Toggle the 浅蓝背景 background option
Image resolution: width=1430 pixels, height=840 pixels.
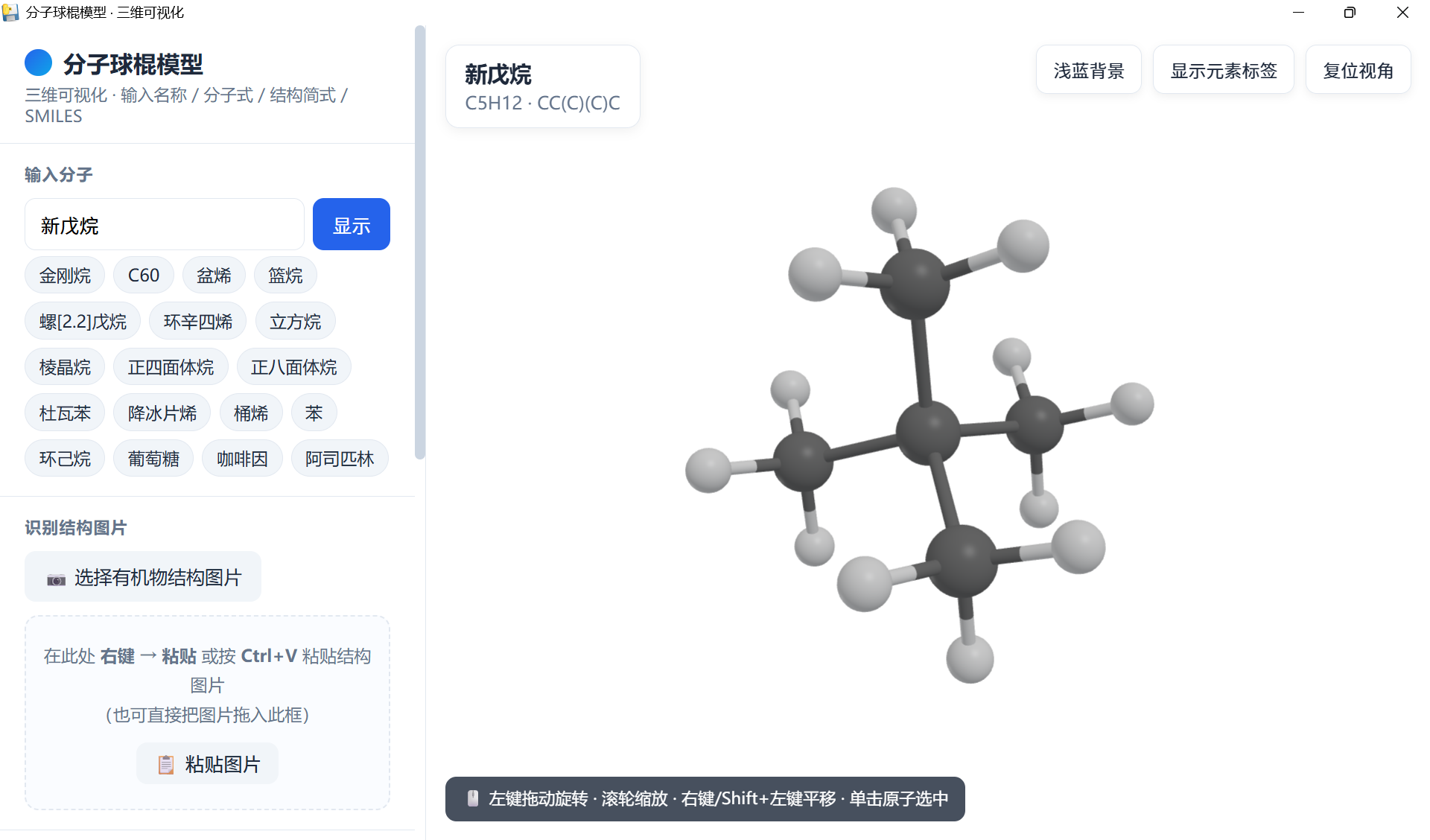pyautogui.click(x=1089, y=71)
